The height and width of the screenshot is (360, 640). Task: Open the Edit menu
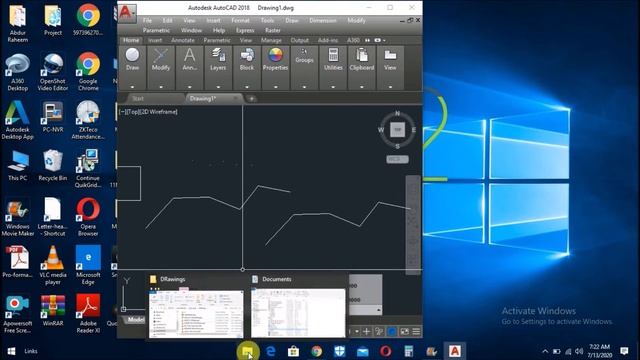[167, 20]
